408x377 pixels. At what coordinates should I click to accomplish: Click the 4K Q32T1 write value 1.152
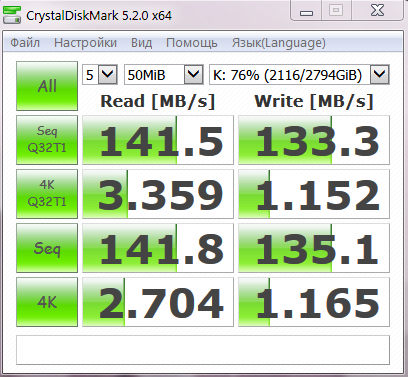click(x=314, y=194)
